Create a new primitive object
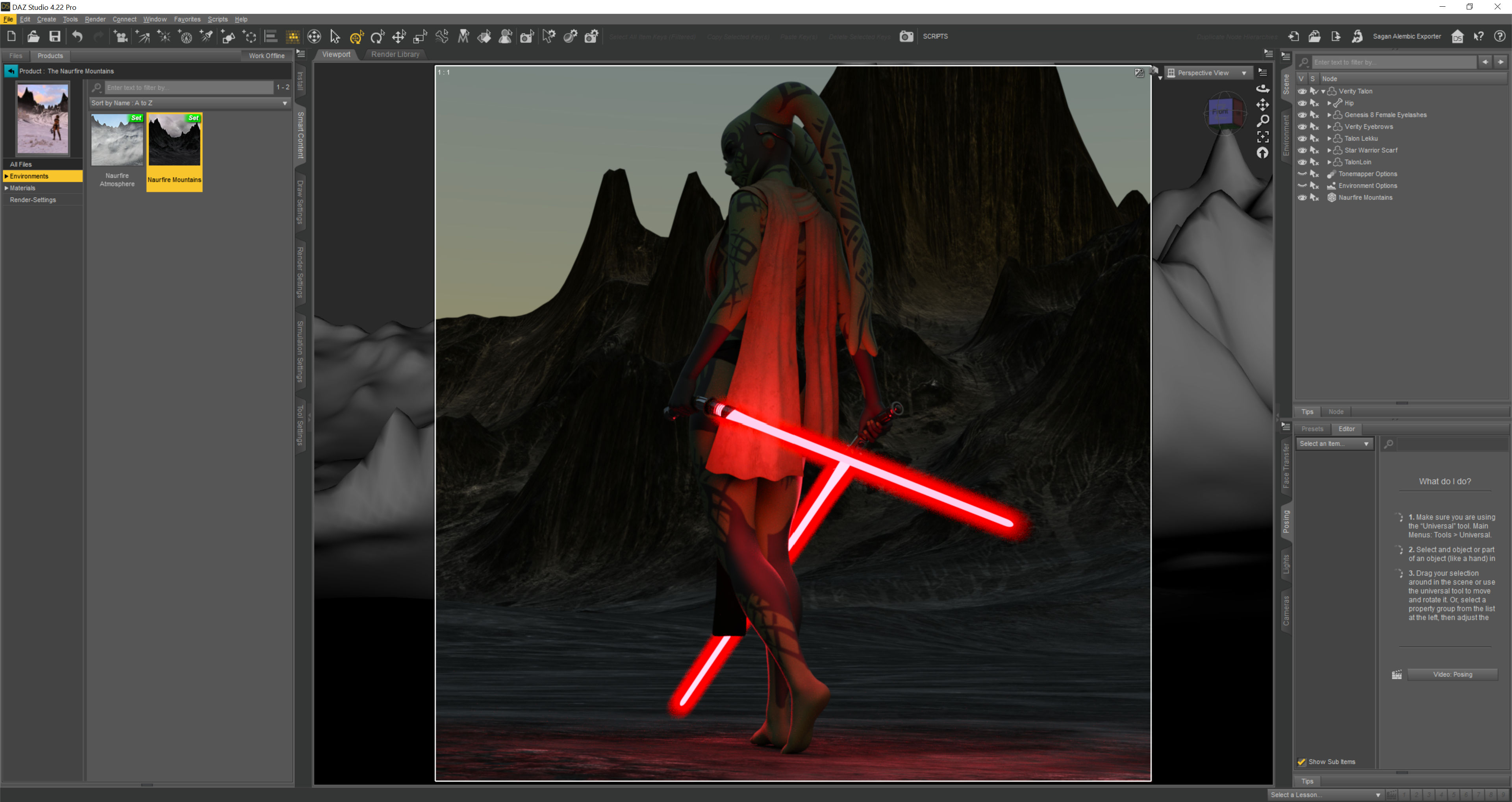The height and width of the screenshot is (802, 1512). click(x=228, y=36)
